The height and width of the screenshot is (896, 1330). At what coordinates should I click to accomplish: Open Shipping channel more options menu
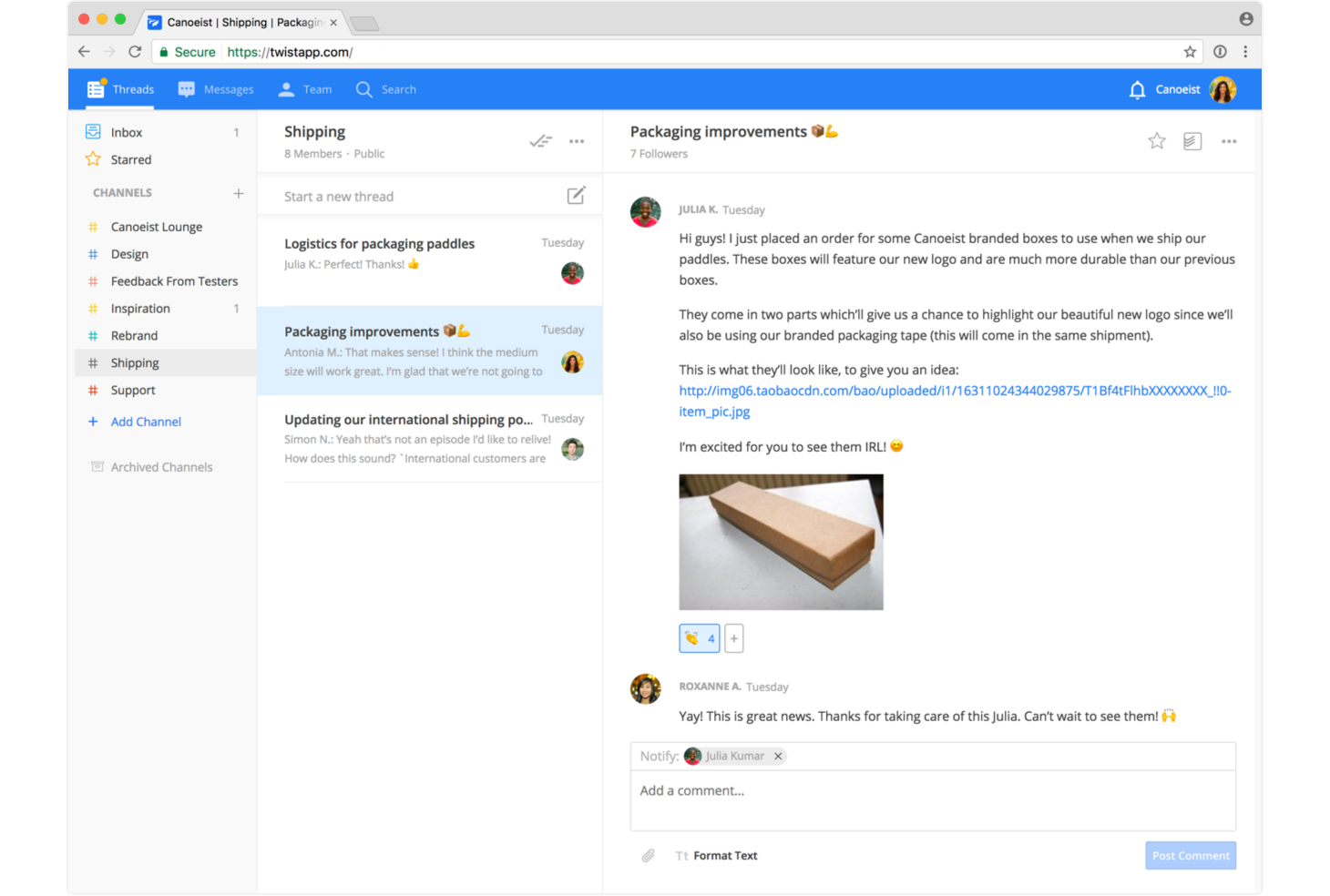[x=577, y=141]
